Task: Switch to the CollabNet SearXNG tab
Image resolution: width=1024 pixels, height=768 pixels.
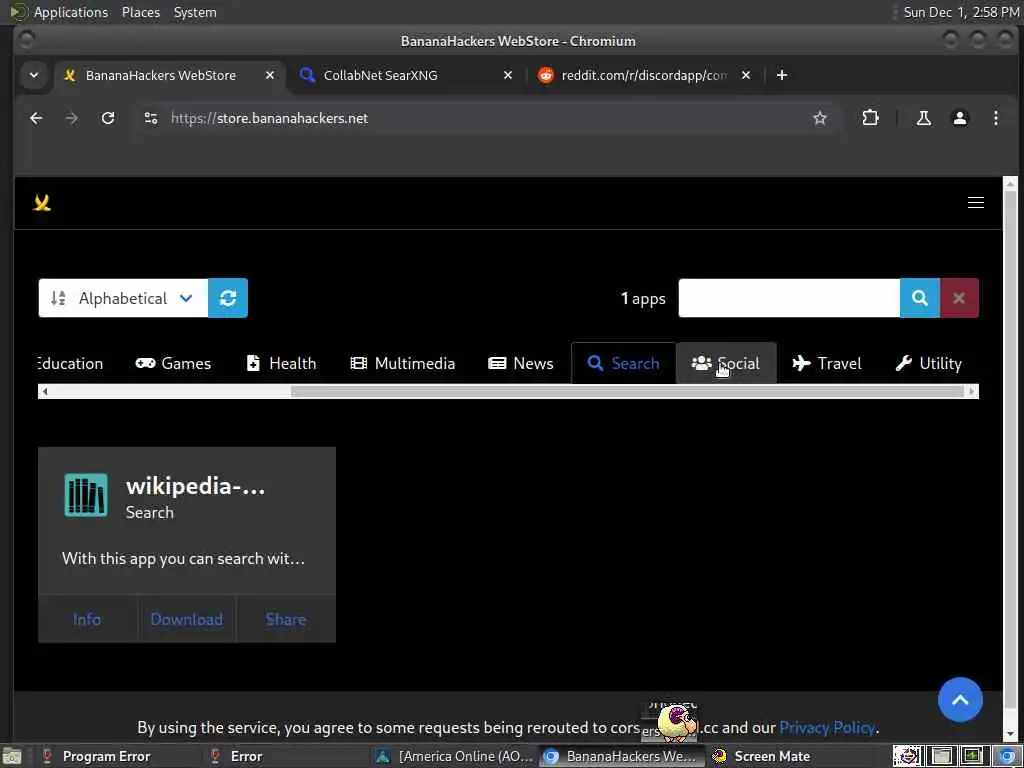Action: click(405, 75)
